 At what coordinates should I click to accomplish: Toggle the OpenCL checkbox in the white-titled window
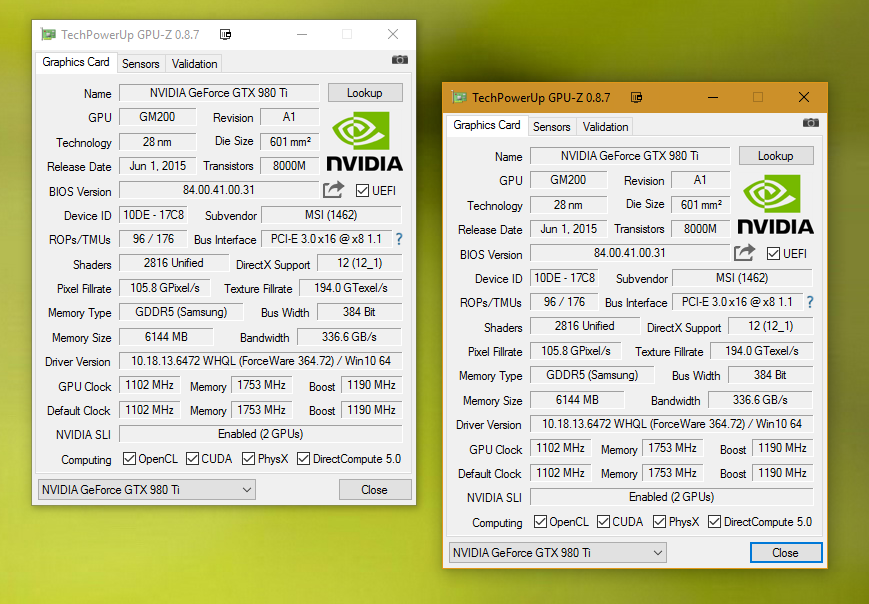[130, 459]
